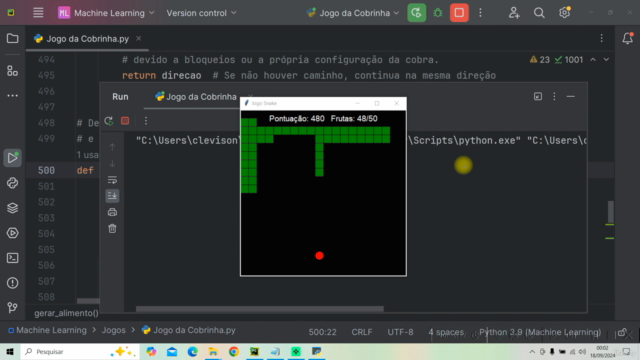Expand the Machine Learning project dropdown
The image size is (640, 360).
[106, 13]
